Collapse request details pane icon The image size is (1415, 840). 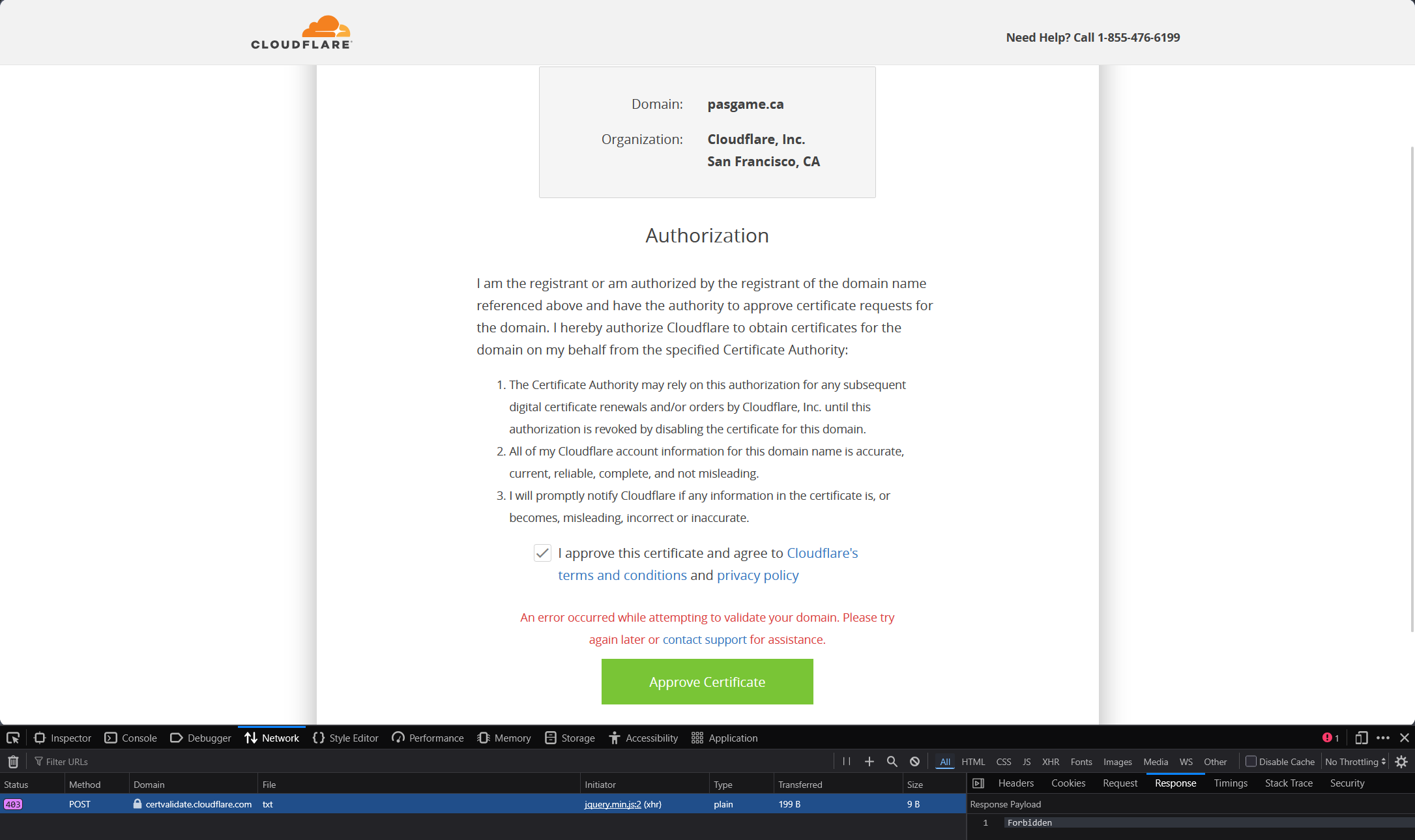click(978, 783)
